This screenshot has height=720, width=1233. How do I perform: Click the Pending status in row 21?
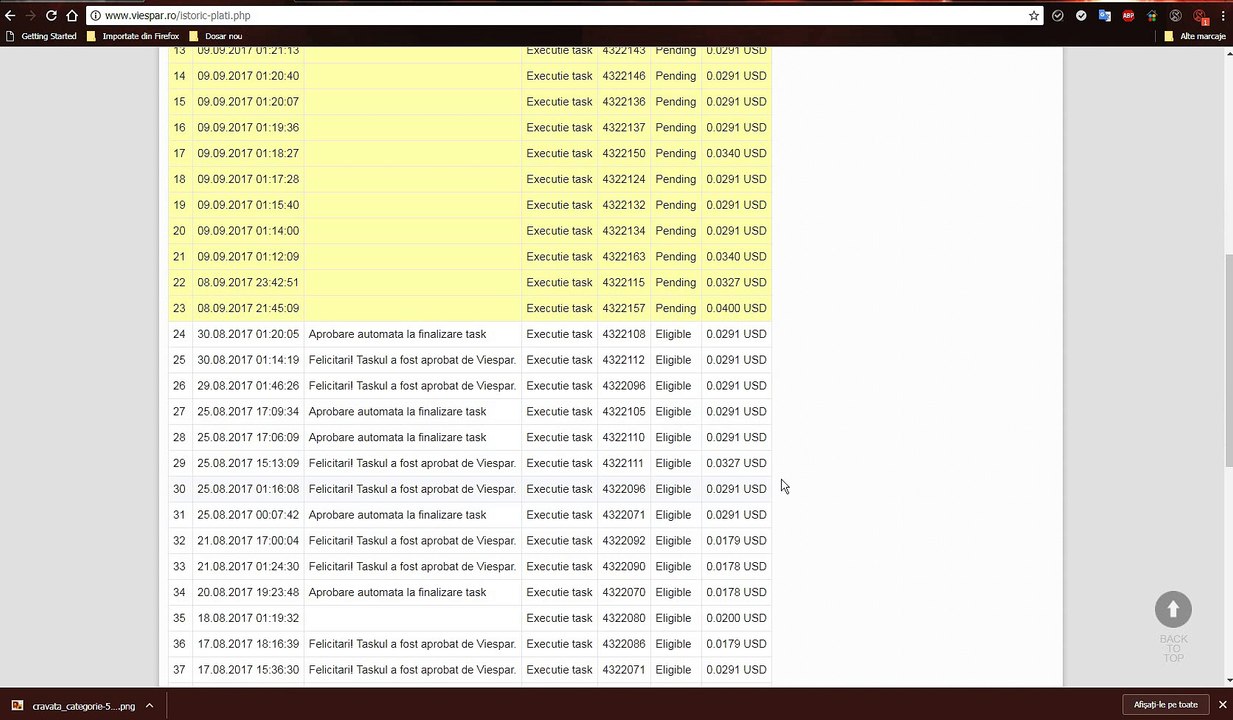click(x=676, y=257)
